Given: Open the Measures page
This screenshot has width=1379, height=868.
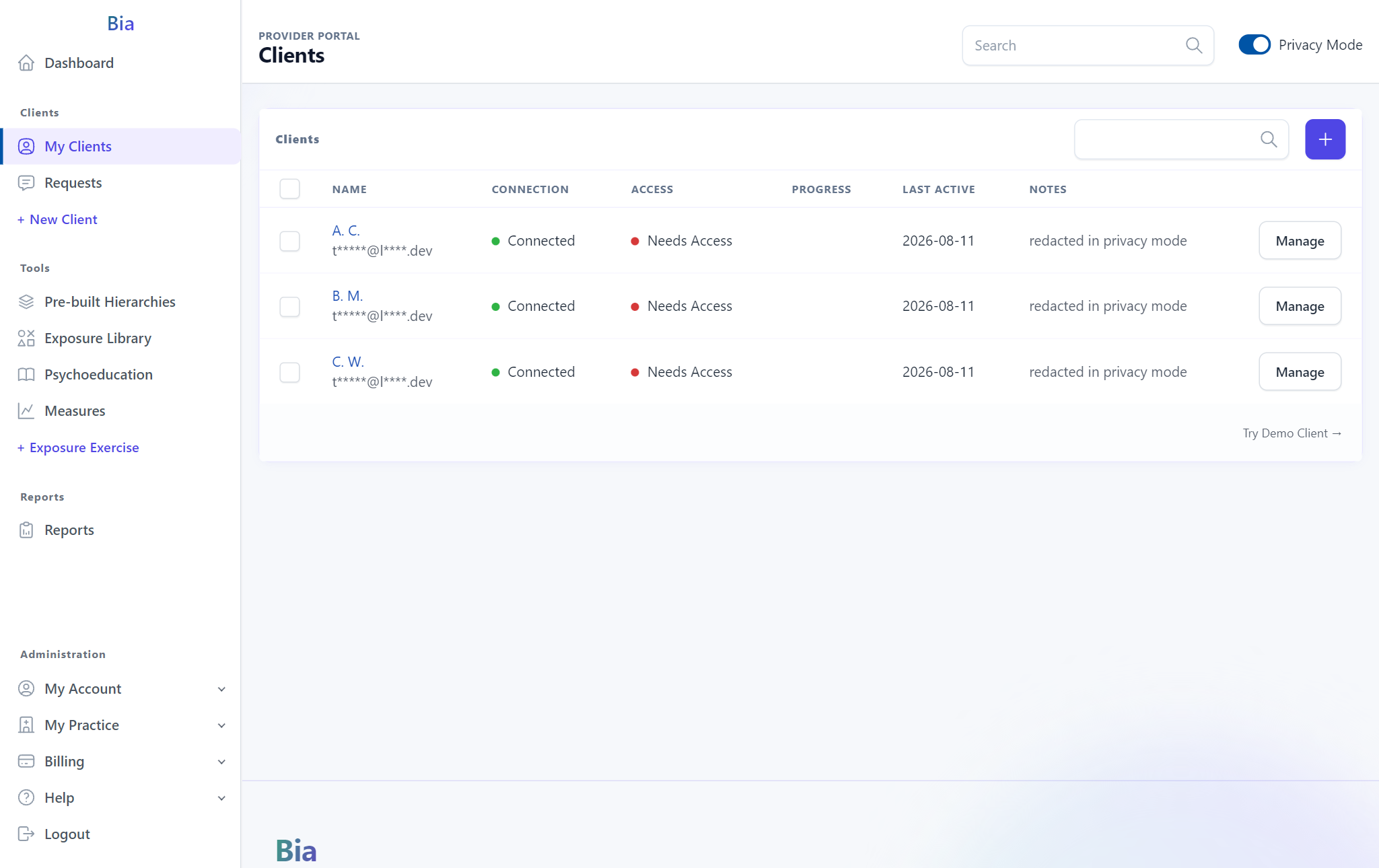Looking at the screenshot, I should click(x=120, y=410).
